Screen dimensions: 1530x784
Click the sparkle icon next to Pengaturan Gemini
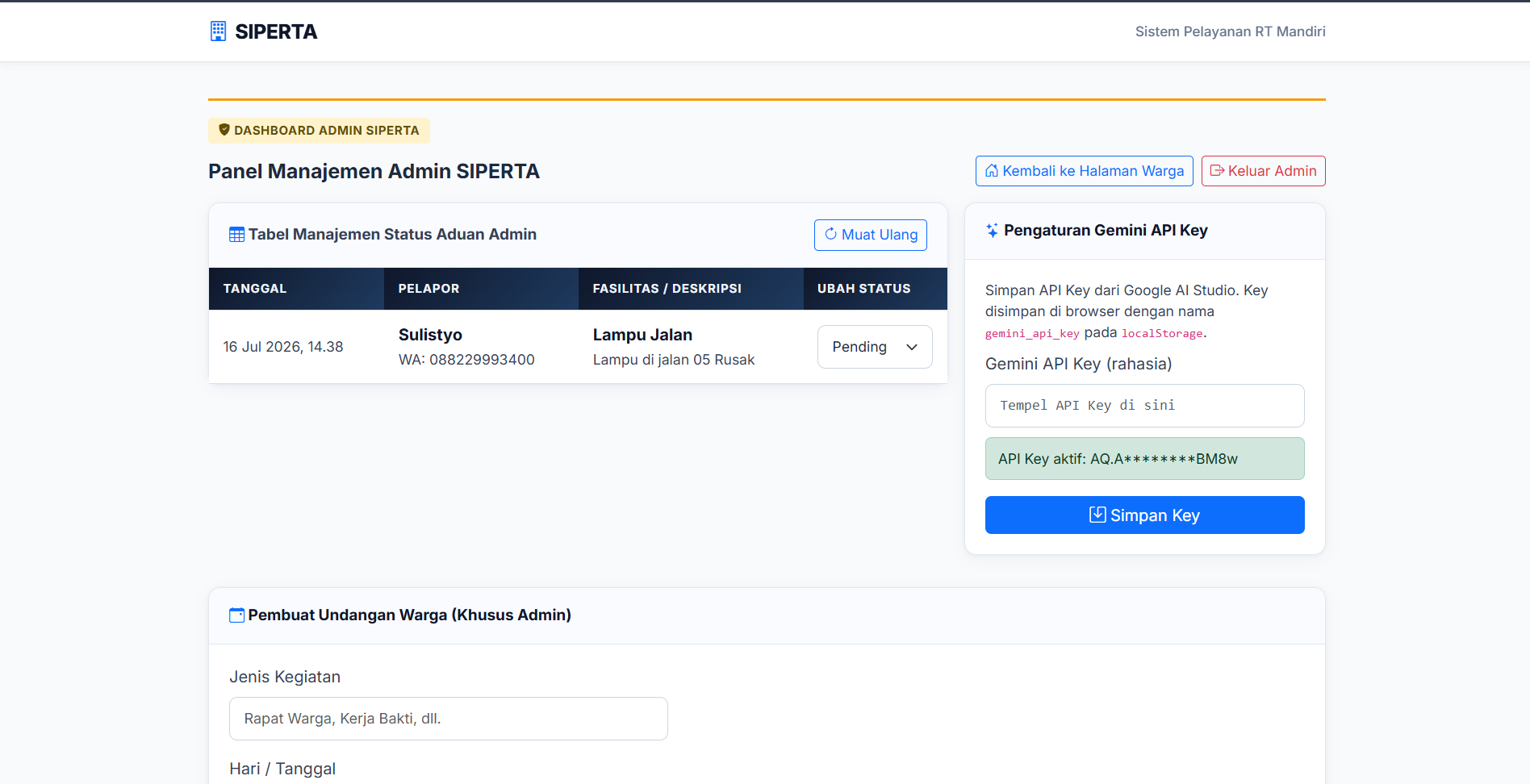992,231
